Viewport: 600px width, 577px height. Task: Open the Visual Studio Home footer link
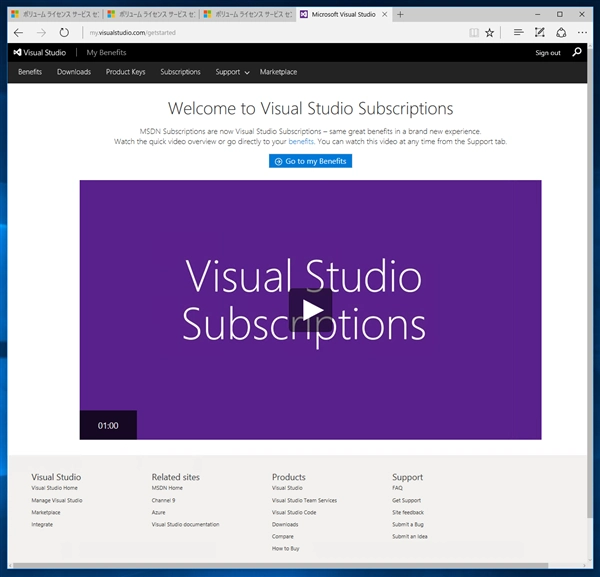click(54, 488)
